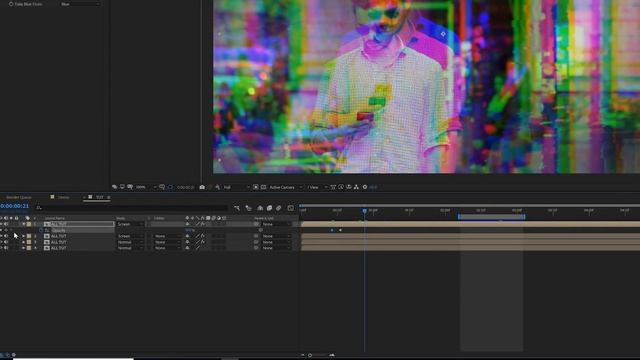Enable motion blur icon in timeline
This screenshot has width=640, height=360.
(279, 208)
